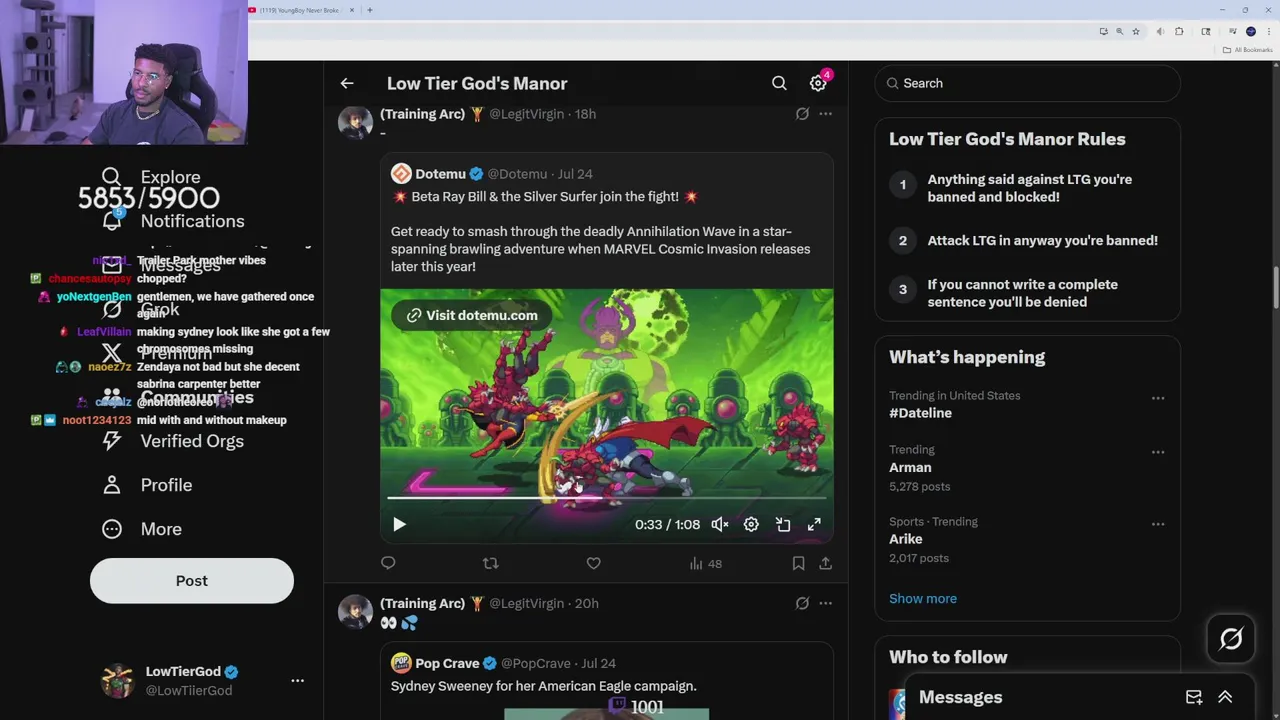
Task: Open LowTierGod account switcher menu
Action: (297, 680)
